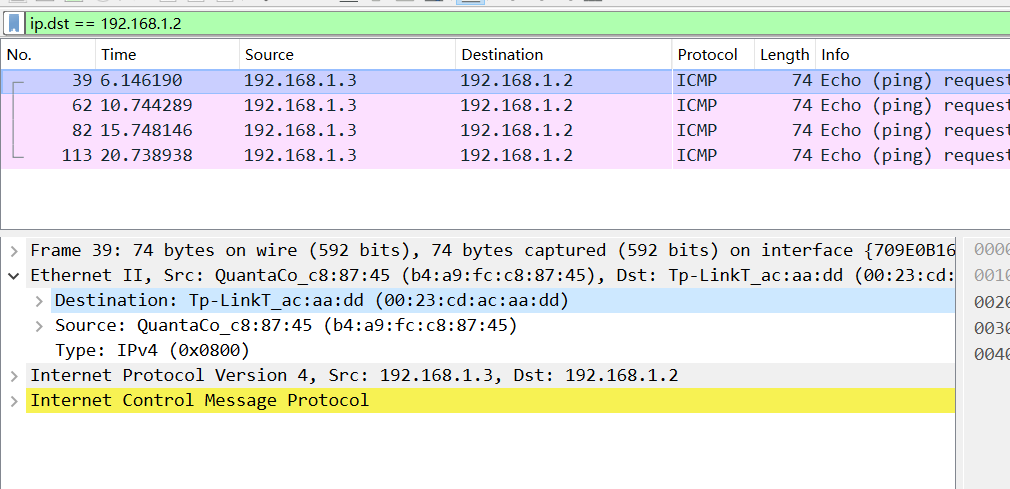This screenshot has width=1010, height=489.
Task: Click the ip.dst display filter field
Action: click(500, 22)
